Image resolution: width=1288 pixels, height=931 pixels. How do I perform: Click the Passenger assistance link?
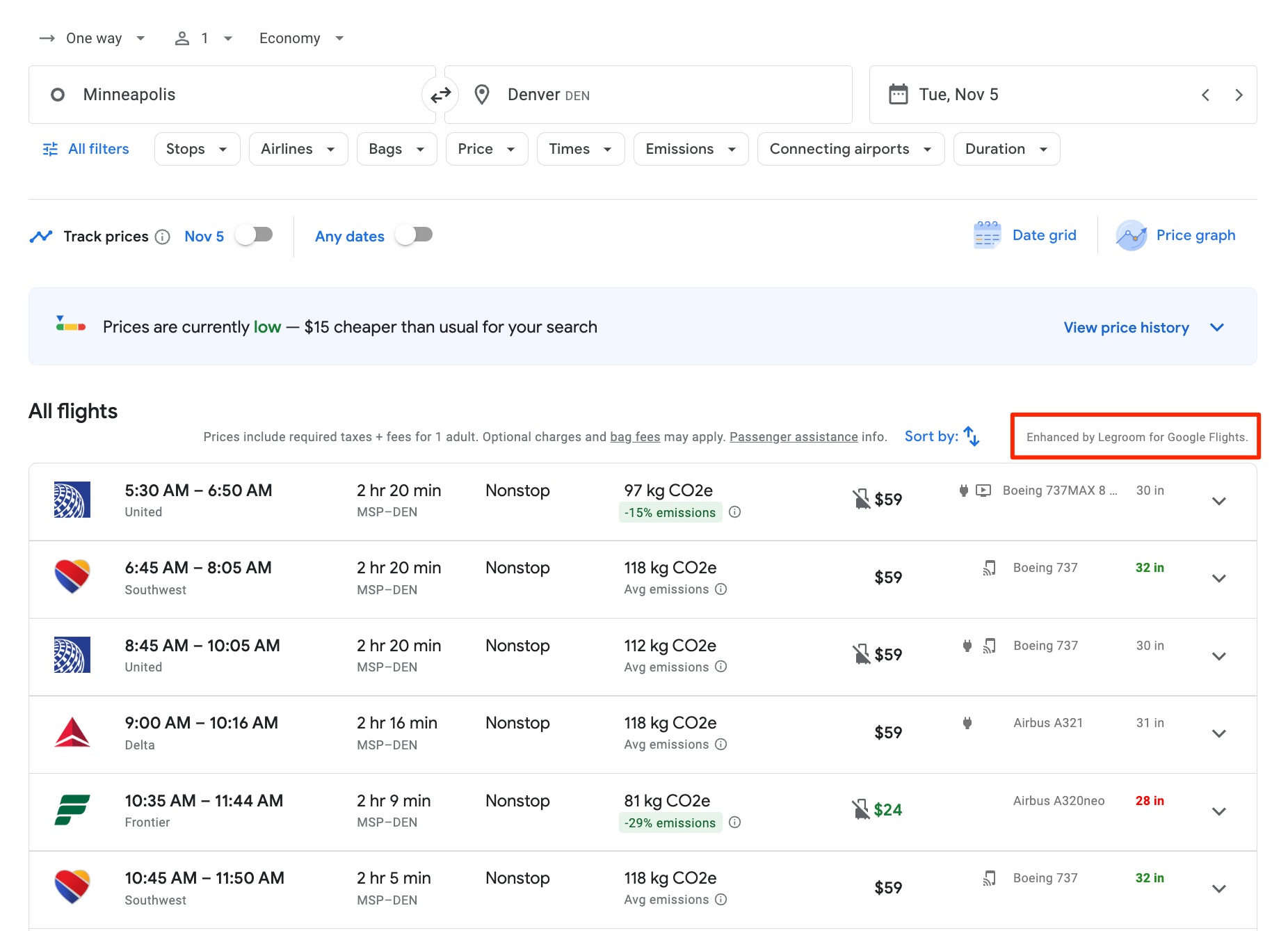tap(794, 436)
